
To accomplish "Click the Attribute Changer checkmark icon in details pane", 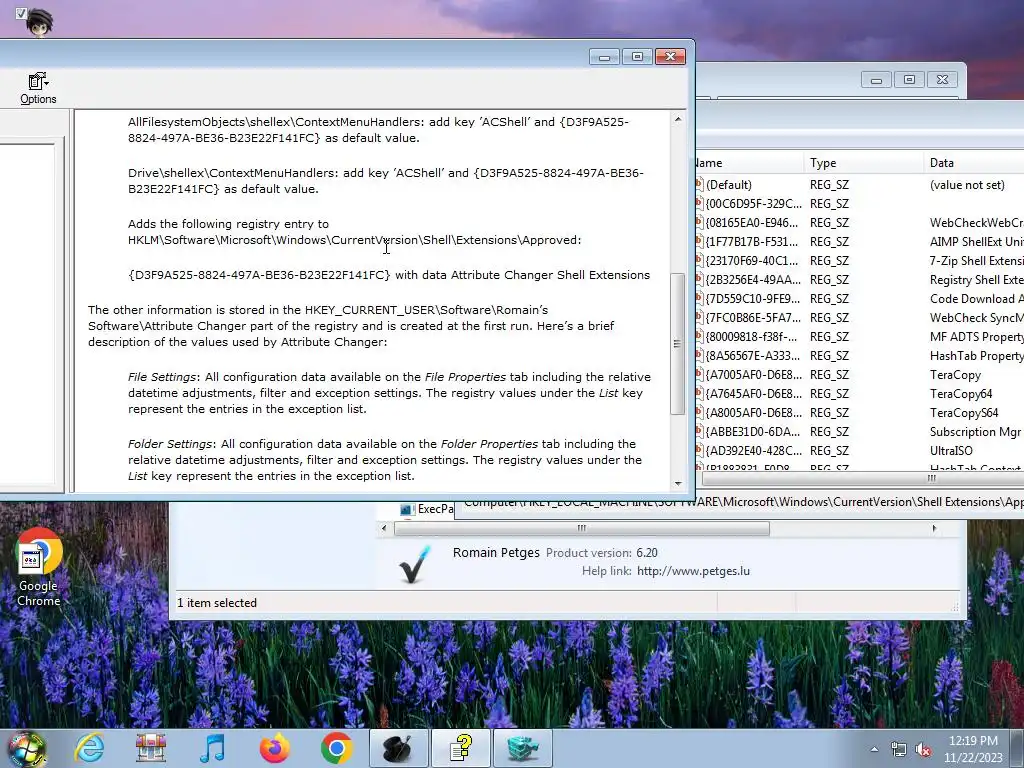I will click(x=414, y=564).
